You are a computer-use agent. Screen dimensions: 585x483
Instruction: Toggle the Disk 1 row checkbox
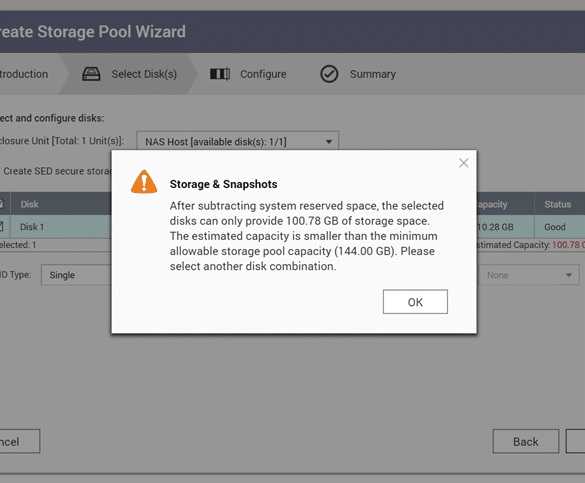(1, 226)
